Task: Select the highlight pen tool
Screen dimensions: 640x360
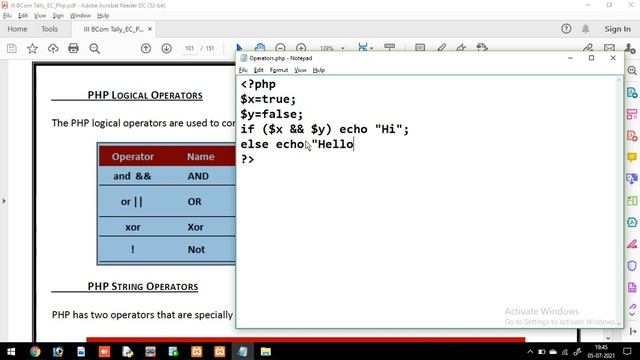Action: pos(441,47)
